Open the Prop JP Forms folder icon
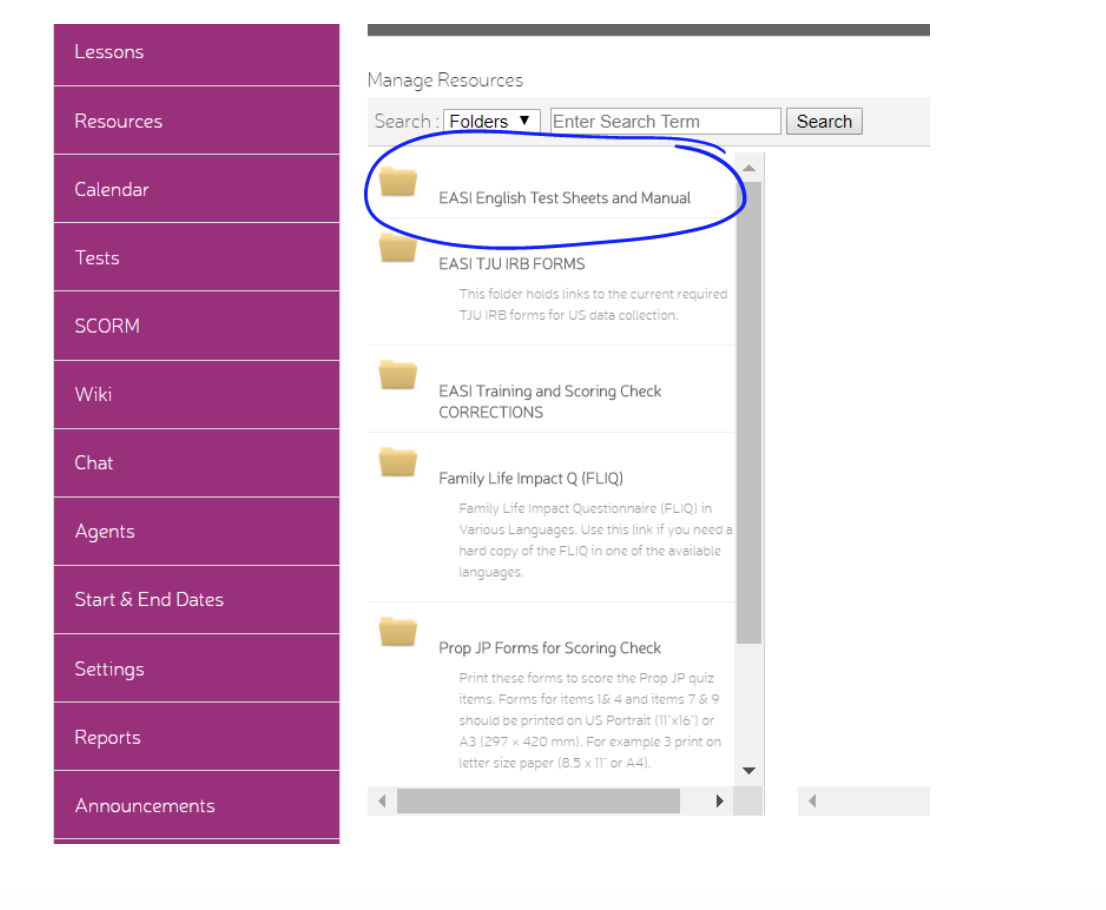 tap(397, 630)
